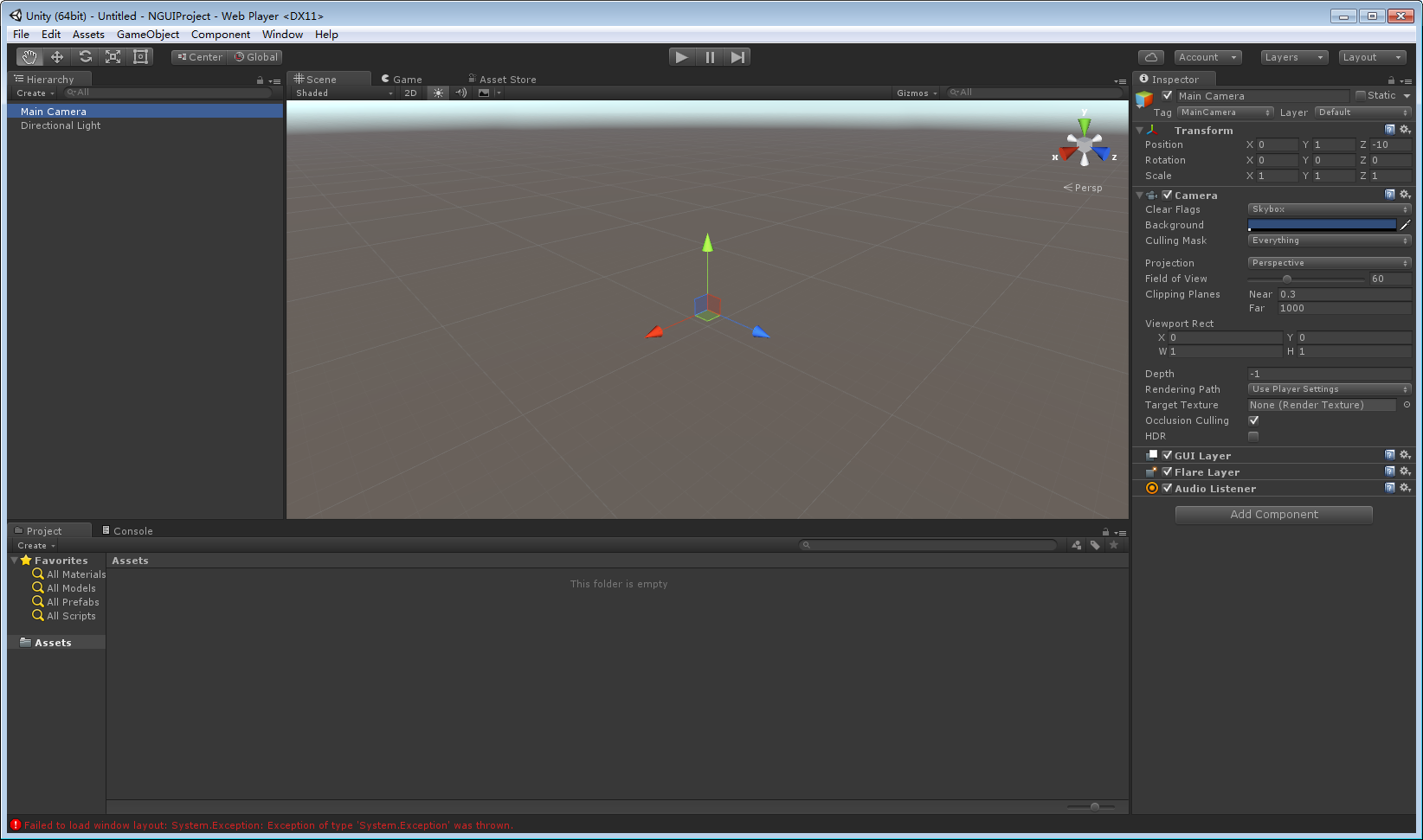Viewport: 1423px width, 840px height.
Task: Toggle Global handle rotation button
Action: click(256, 57)
